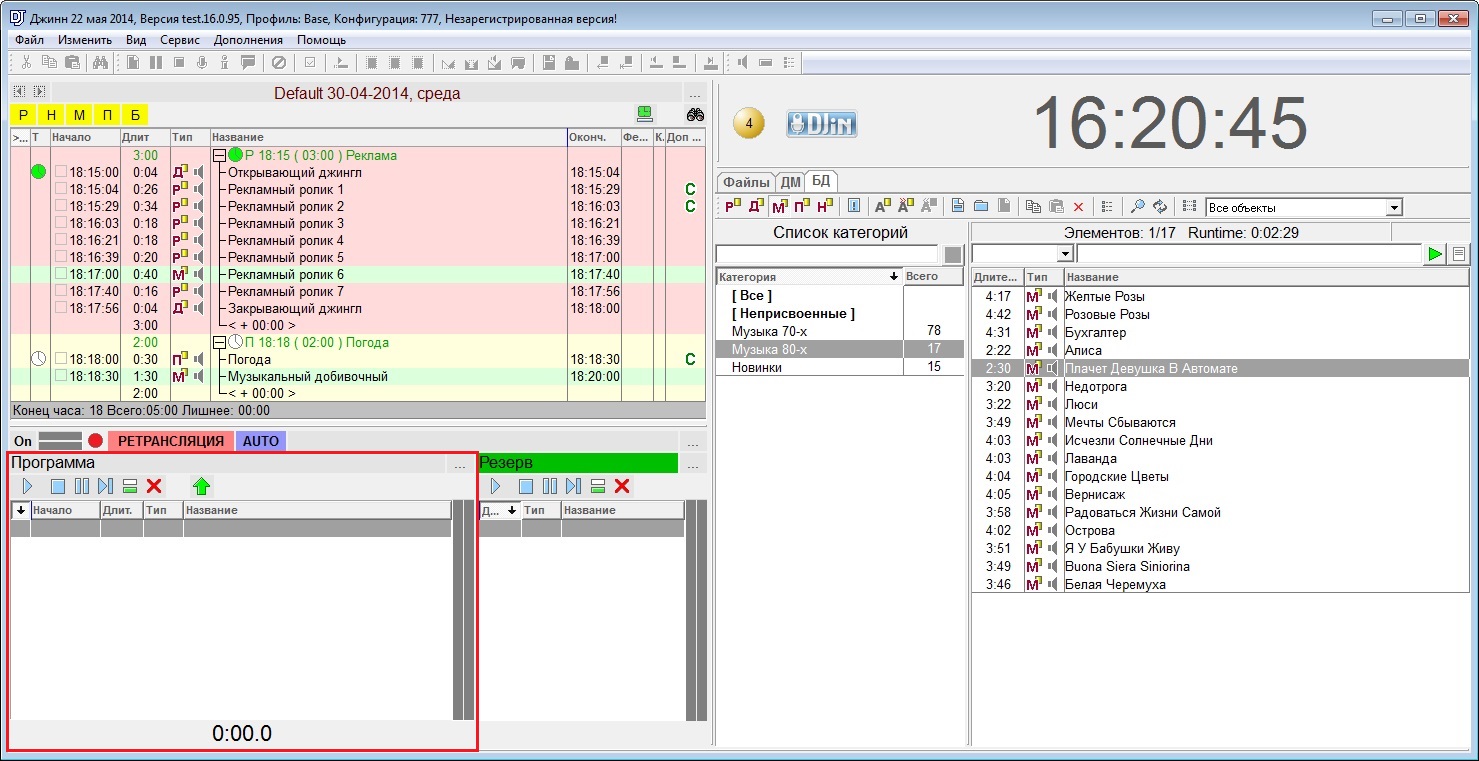Toggle checkbox for Открывающий джингл at 18:15:00

click(61, 172)
